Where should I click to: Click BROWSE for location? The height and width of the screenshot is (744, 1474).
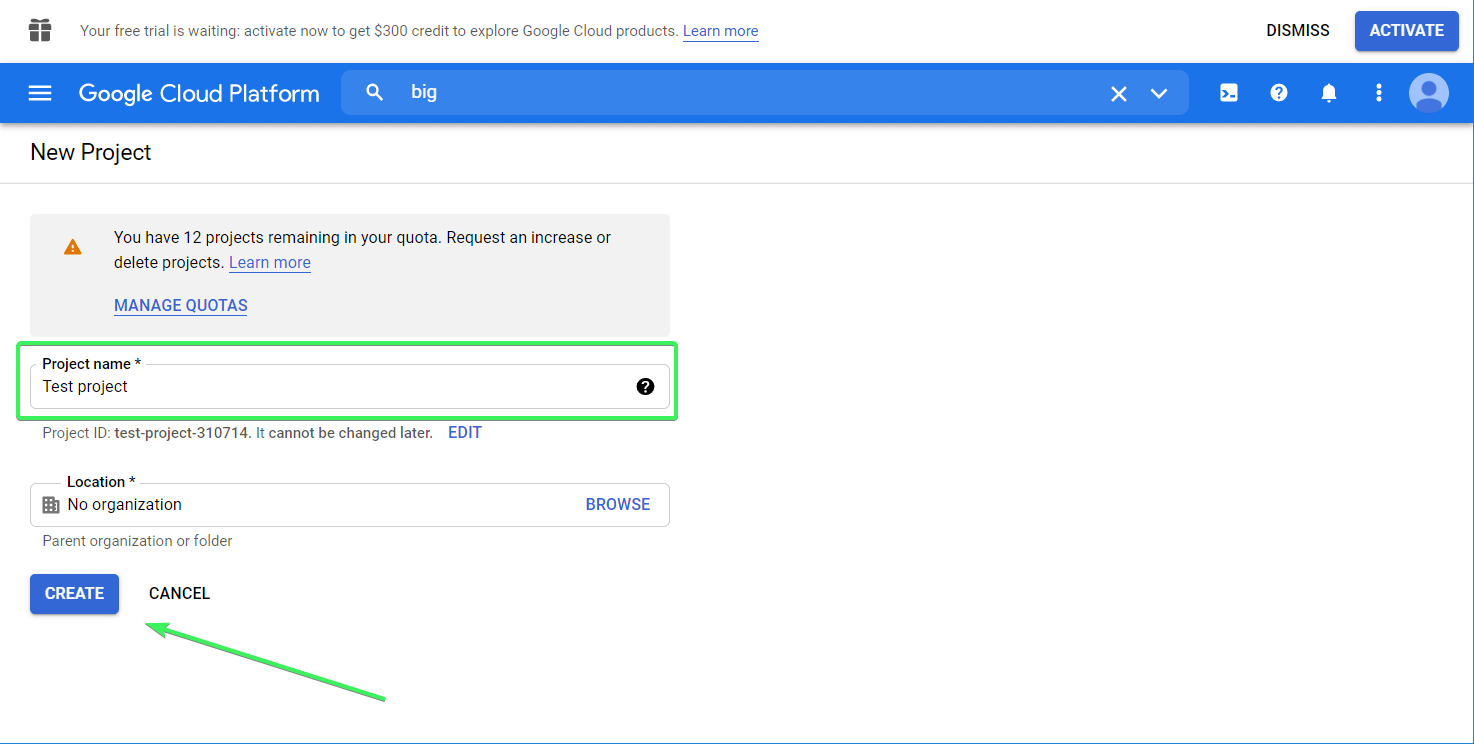click(x=618, y=505)
